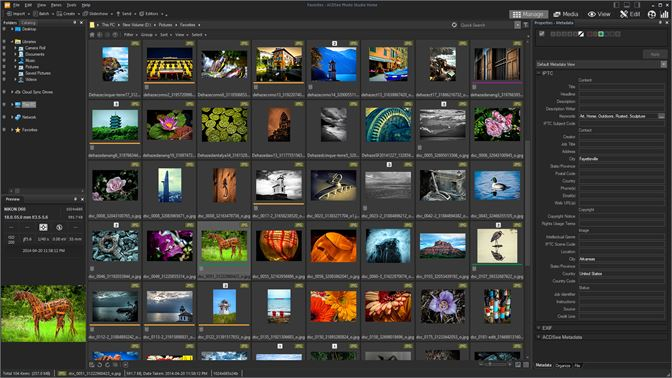Screen dimensions: 672x378
Task: Click the Apply button in Properties
Action: click(x=654, y=54)
